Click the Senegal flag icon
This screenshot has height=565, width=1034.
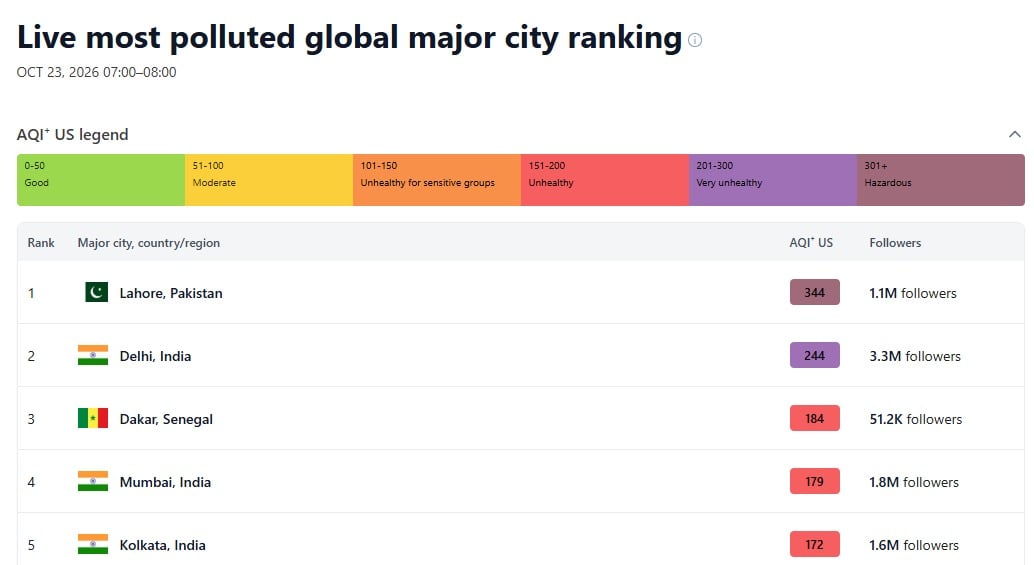(x=92, y=418)
